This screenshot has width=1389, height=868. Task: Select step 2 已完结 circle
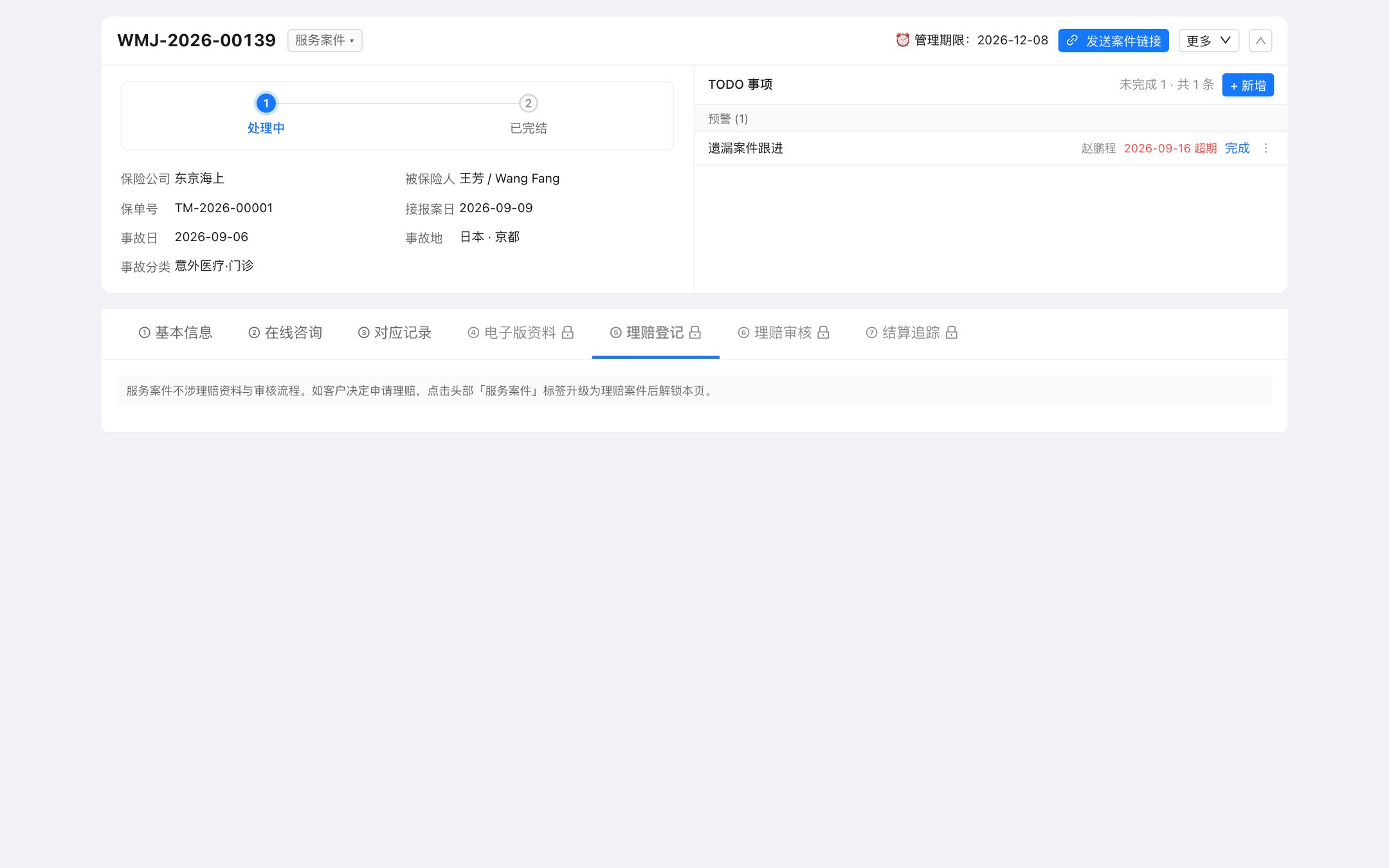(x=529, y=104)
